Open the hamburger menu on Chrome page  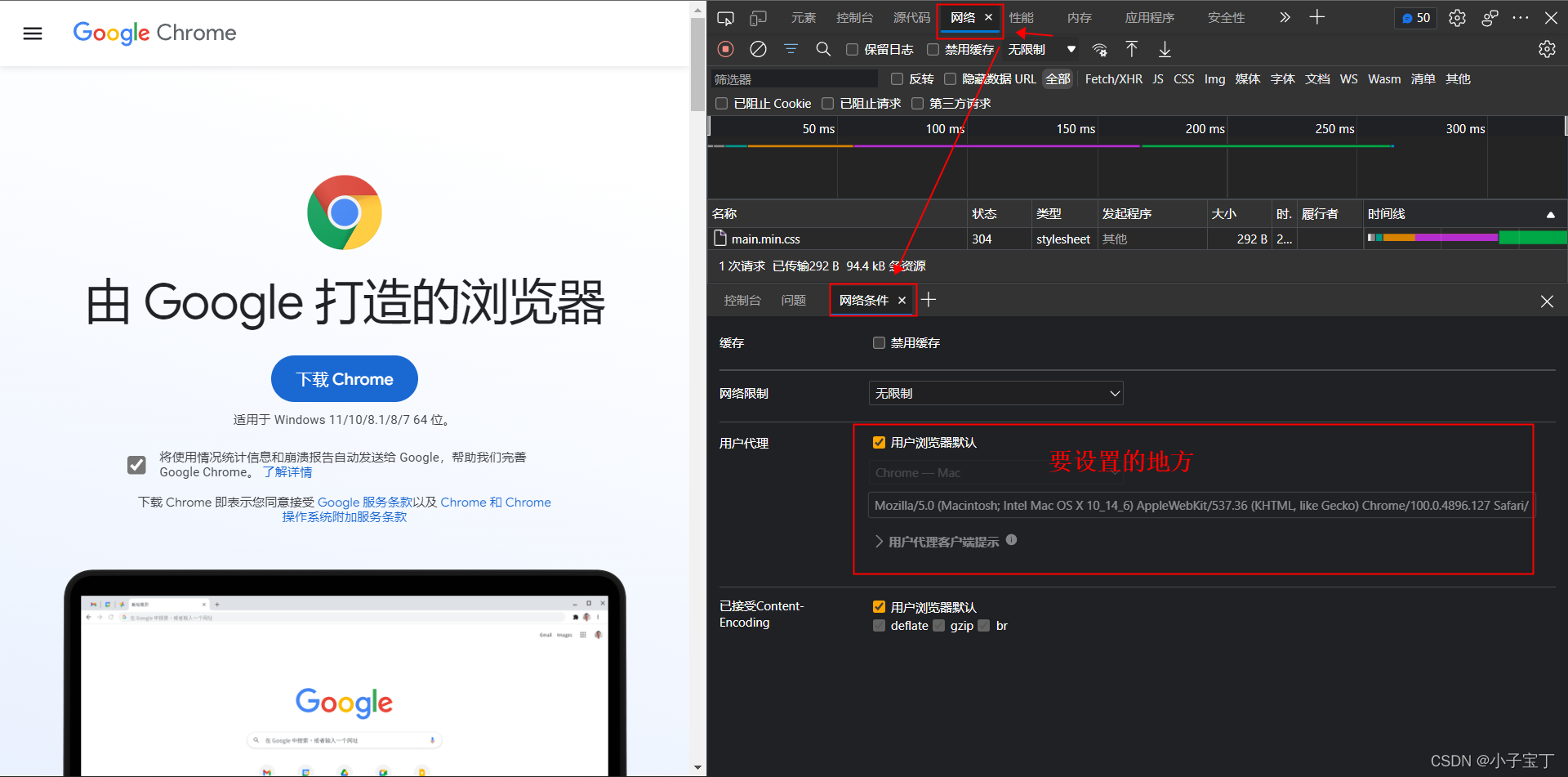33,33
